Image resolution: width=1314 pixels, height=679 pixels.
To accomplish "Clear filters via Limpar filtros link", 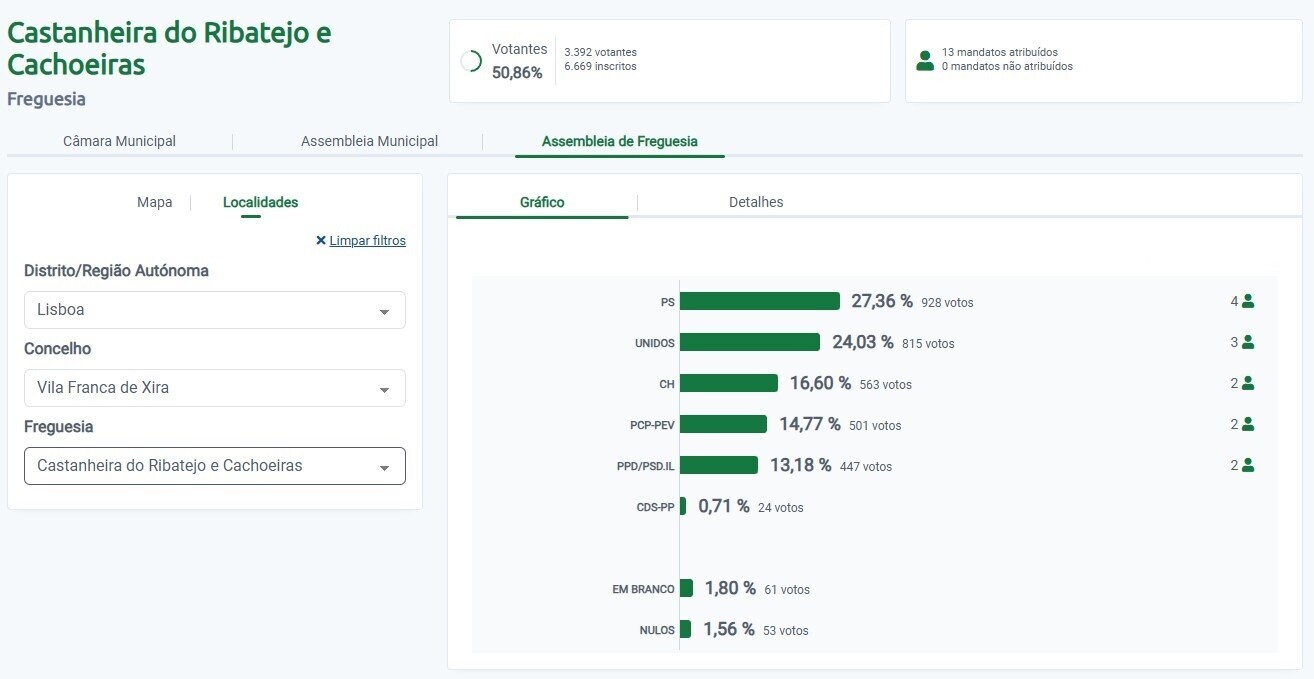I will coord(367,241).
